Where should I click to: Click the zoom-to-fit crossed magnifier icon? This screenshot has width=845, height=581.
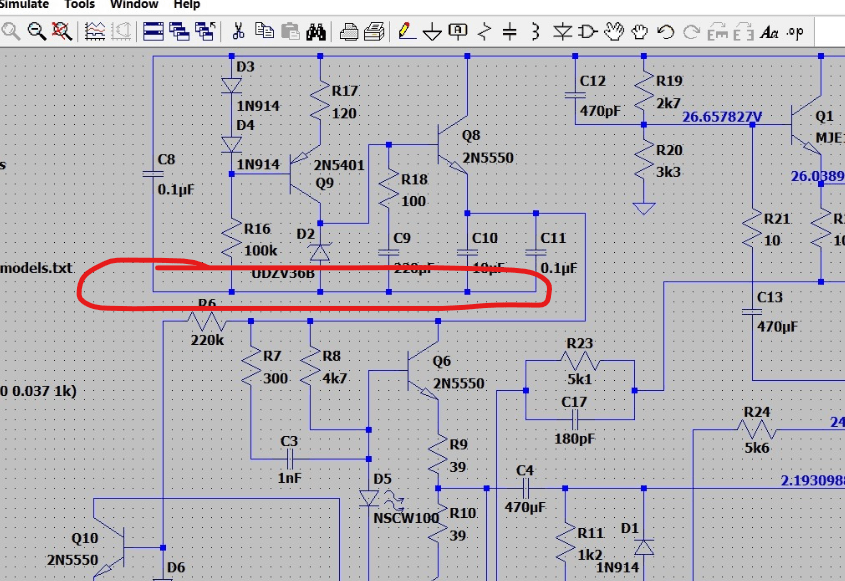pyautogui.click(x=61, y=32)
